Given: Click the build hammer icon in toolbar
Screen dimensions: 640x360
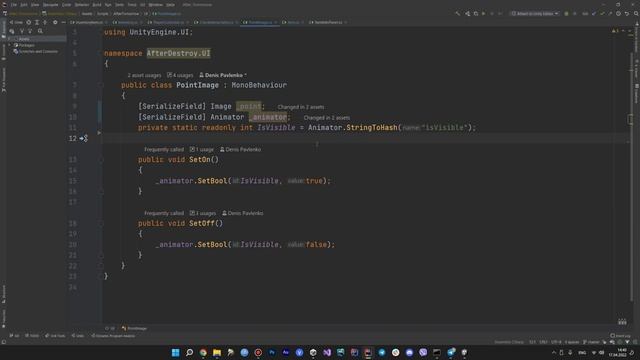Looking at the screenshot, I should pos(458,13).
